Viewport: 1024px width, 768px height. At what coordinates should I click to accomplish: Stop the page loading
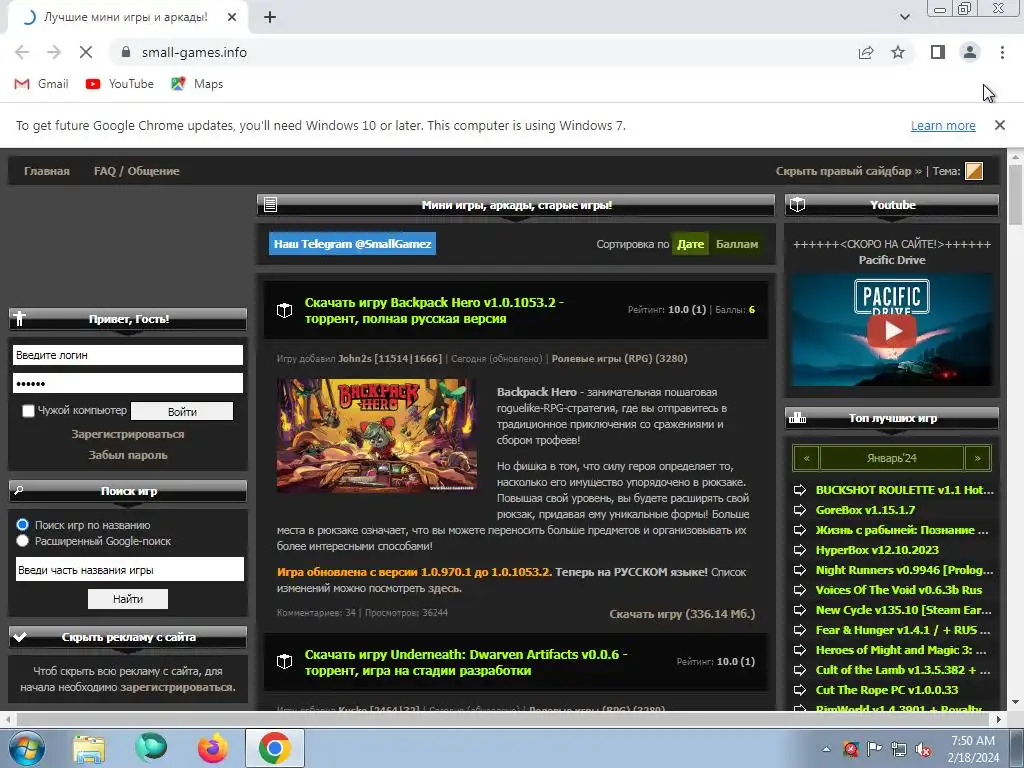pos(86,52)
